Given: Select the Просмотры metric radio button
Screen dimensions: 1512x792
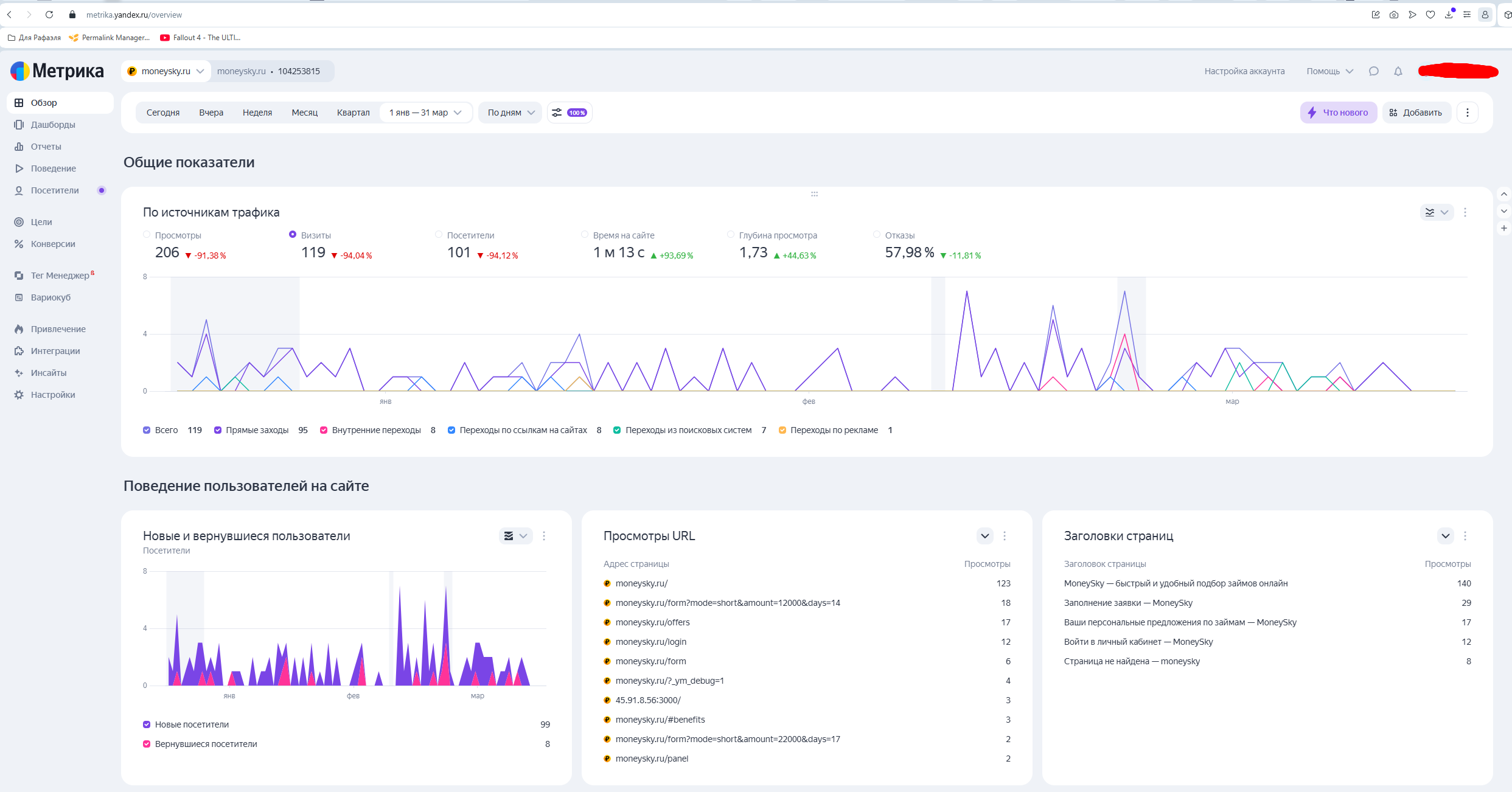Looking at the screenshot, I should click(x=147, y=235).
